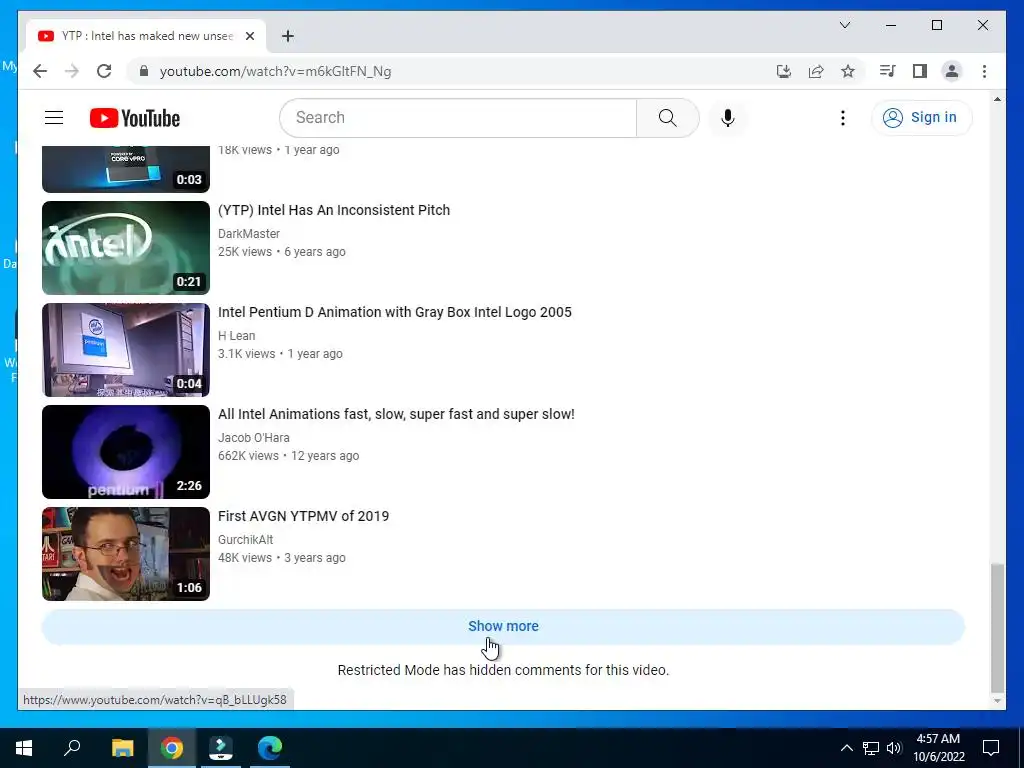
Task: Open Intel Pentium D Animation thumbnail
Action: 125,349
